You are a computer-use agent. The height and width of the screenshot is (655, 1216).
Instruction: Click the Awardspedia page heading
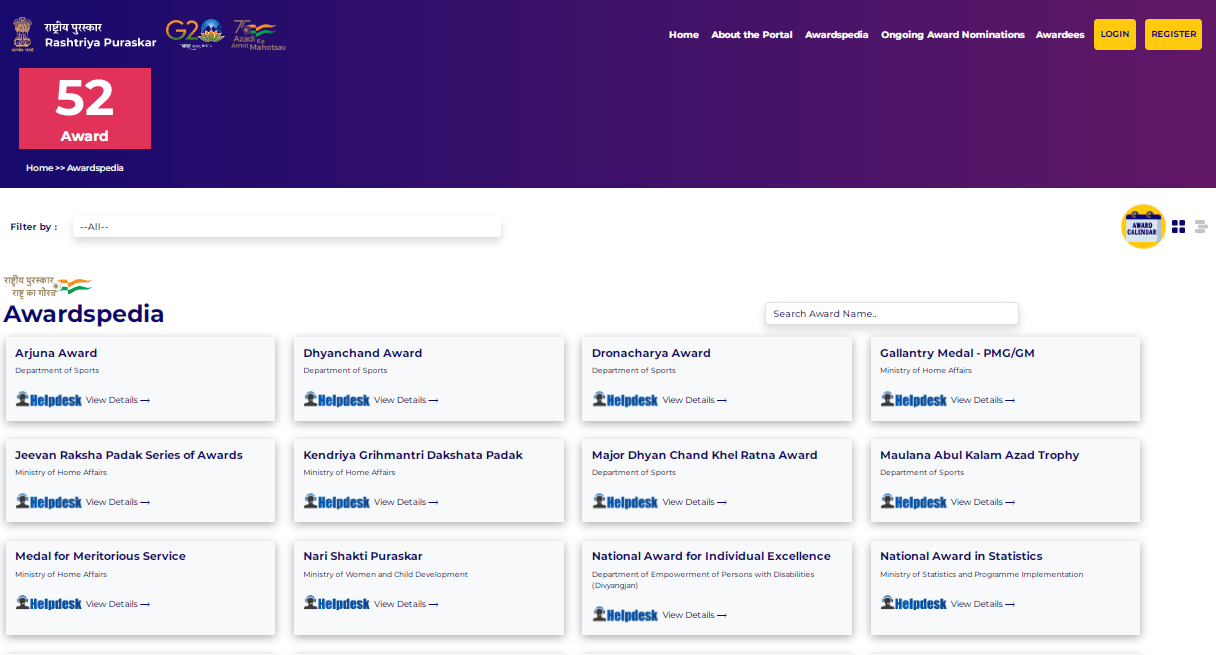84,314
